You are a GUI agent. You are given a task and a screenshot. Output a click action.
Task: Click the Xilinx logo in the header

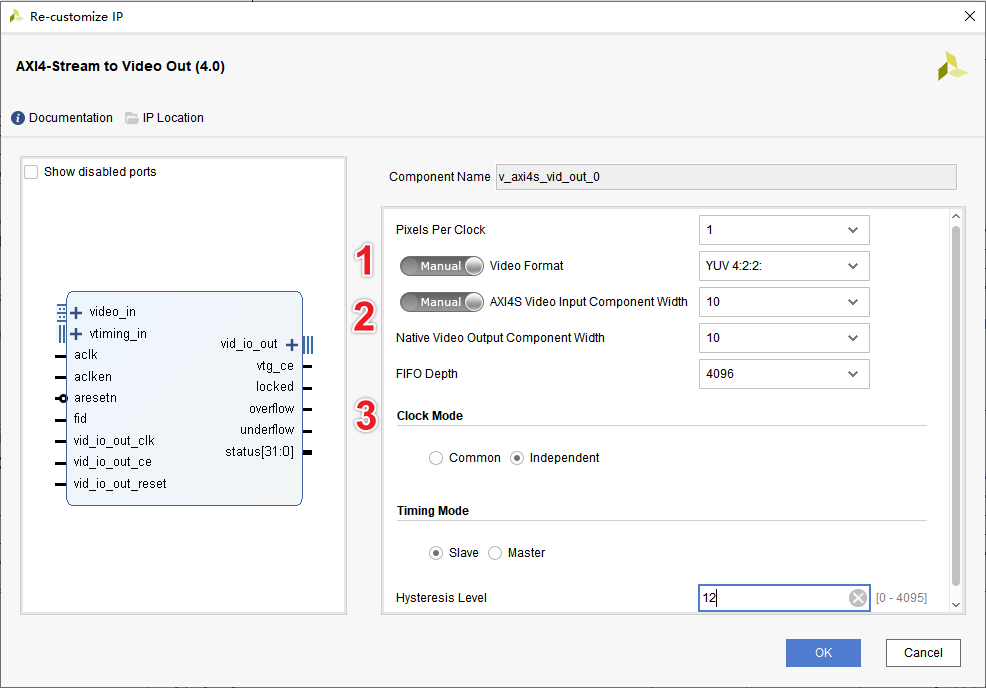click(x=951, y=67)
